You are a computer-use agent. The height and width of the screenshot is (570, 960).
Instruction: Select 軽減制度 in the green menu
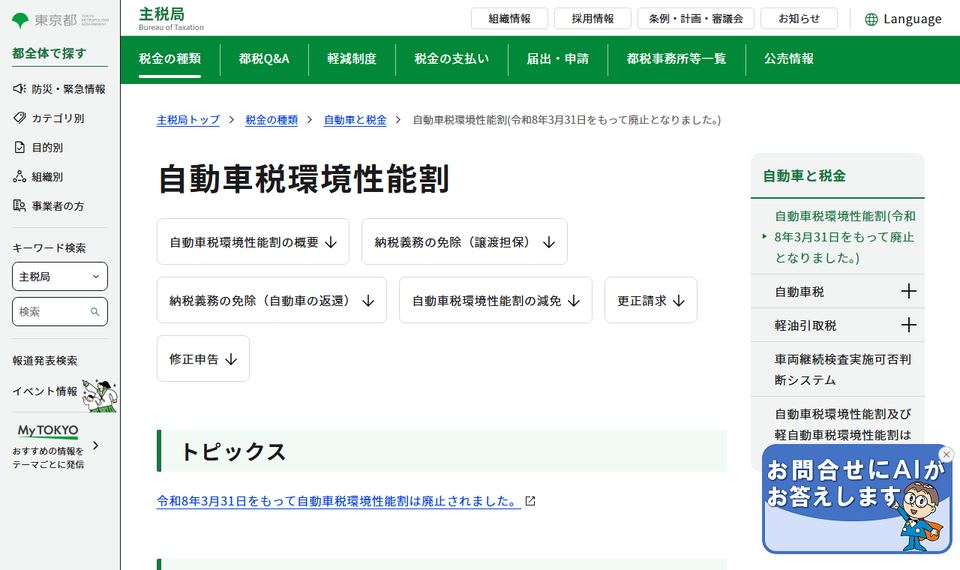tap(351, 59)
